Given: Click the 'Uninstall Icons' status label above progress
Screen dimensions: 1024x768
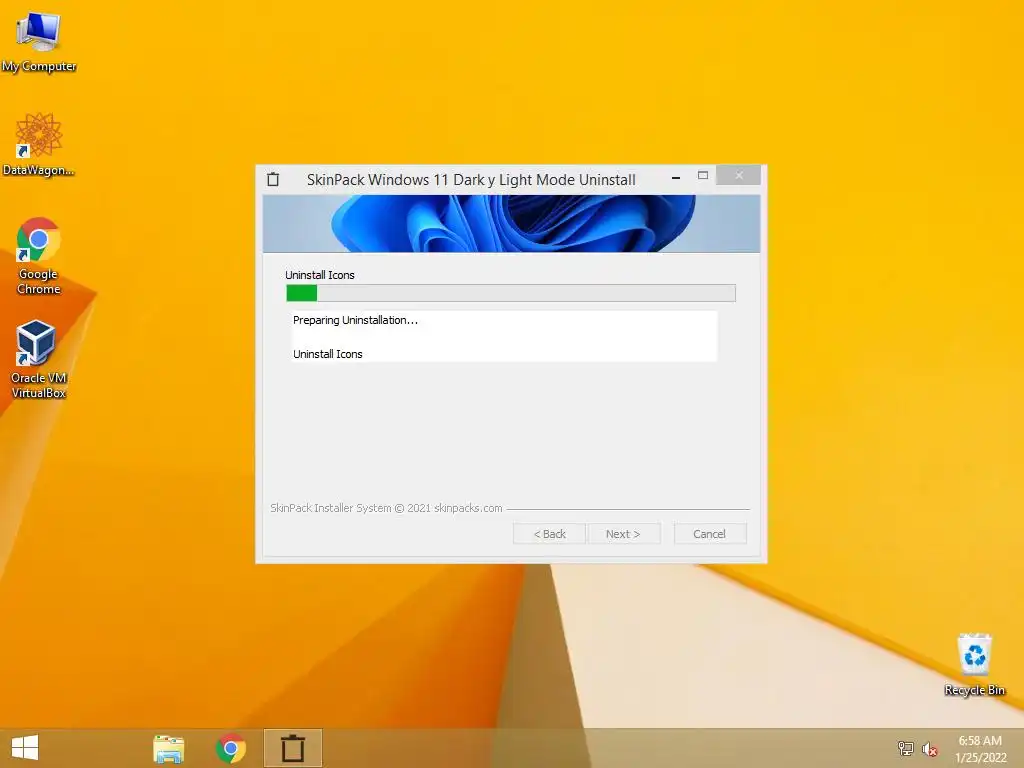Looking at the screenshot, I should (x=319, y=275).
